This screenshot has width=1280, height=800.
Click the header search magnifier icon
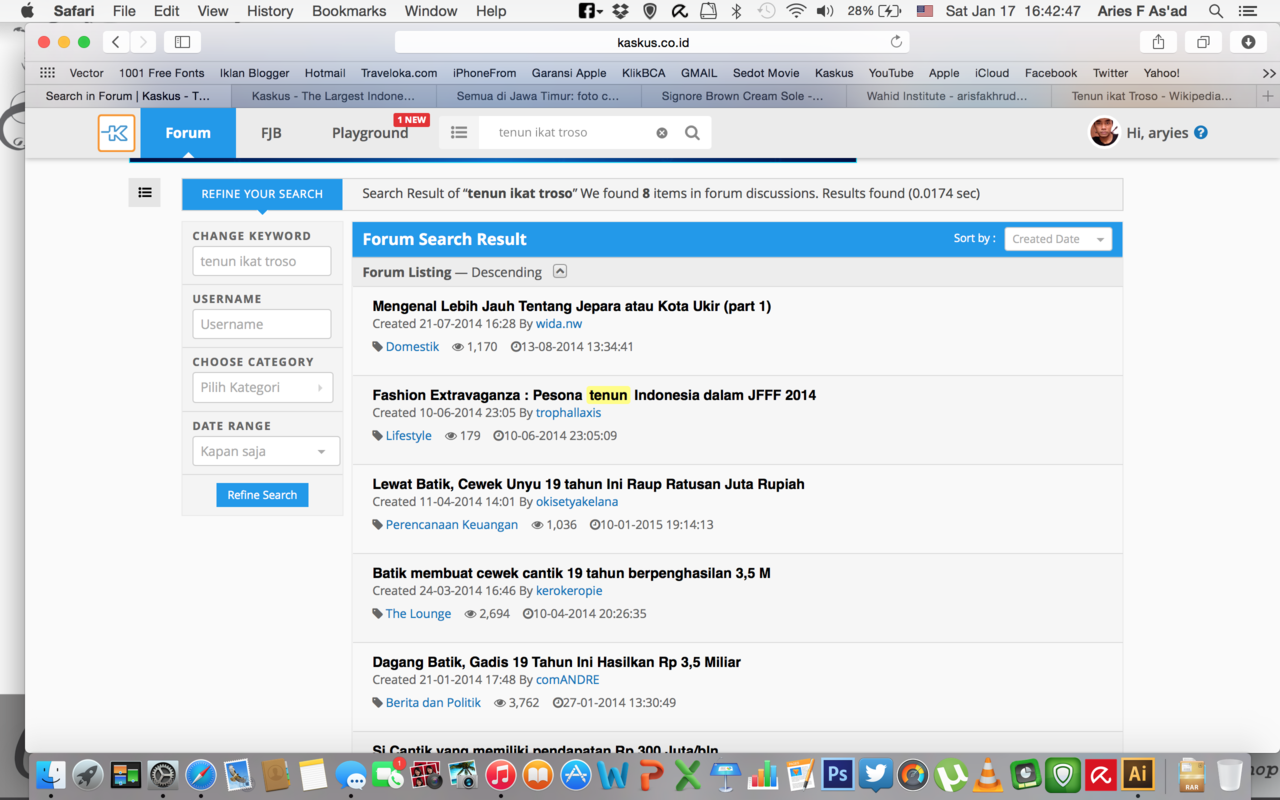(692, 133)
